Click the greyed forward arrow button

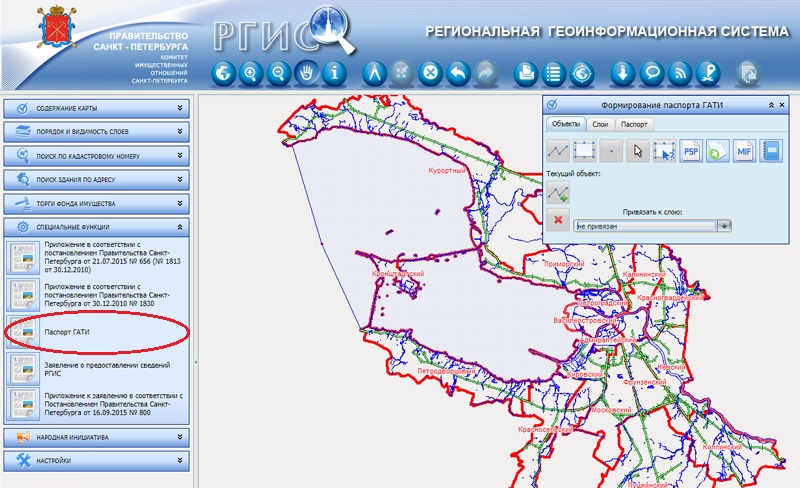coord(486,74)
